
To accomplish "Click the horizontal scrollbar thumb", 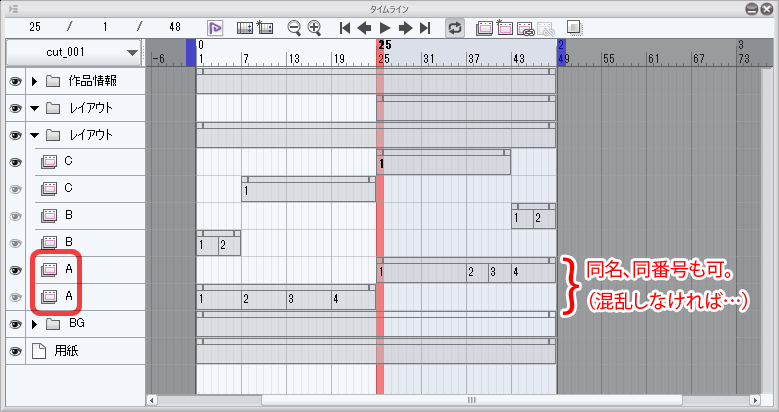I will (472, 400).
